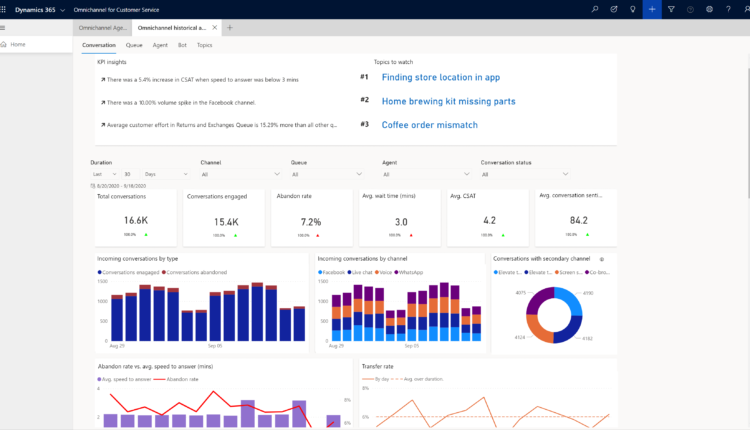
Task: Switch to the Topics tab
Action: (x=204, y=45)
